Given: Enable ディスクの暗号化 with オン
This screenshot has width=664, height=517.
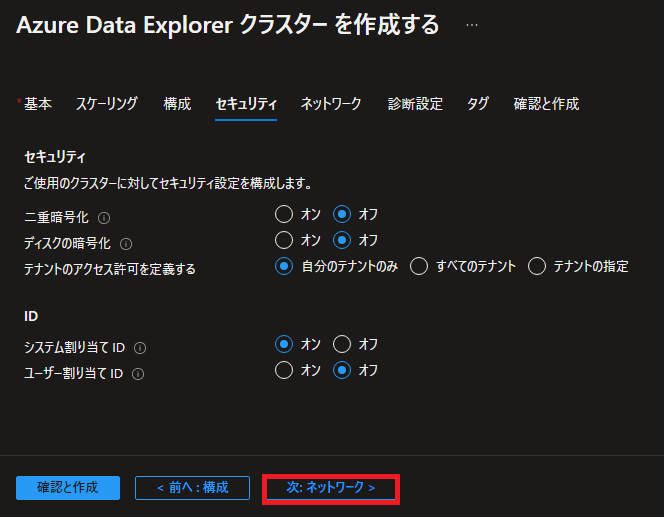Looking at the screenshot, I should [x=284, y=240].
